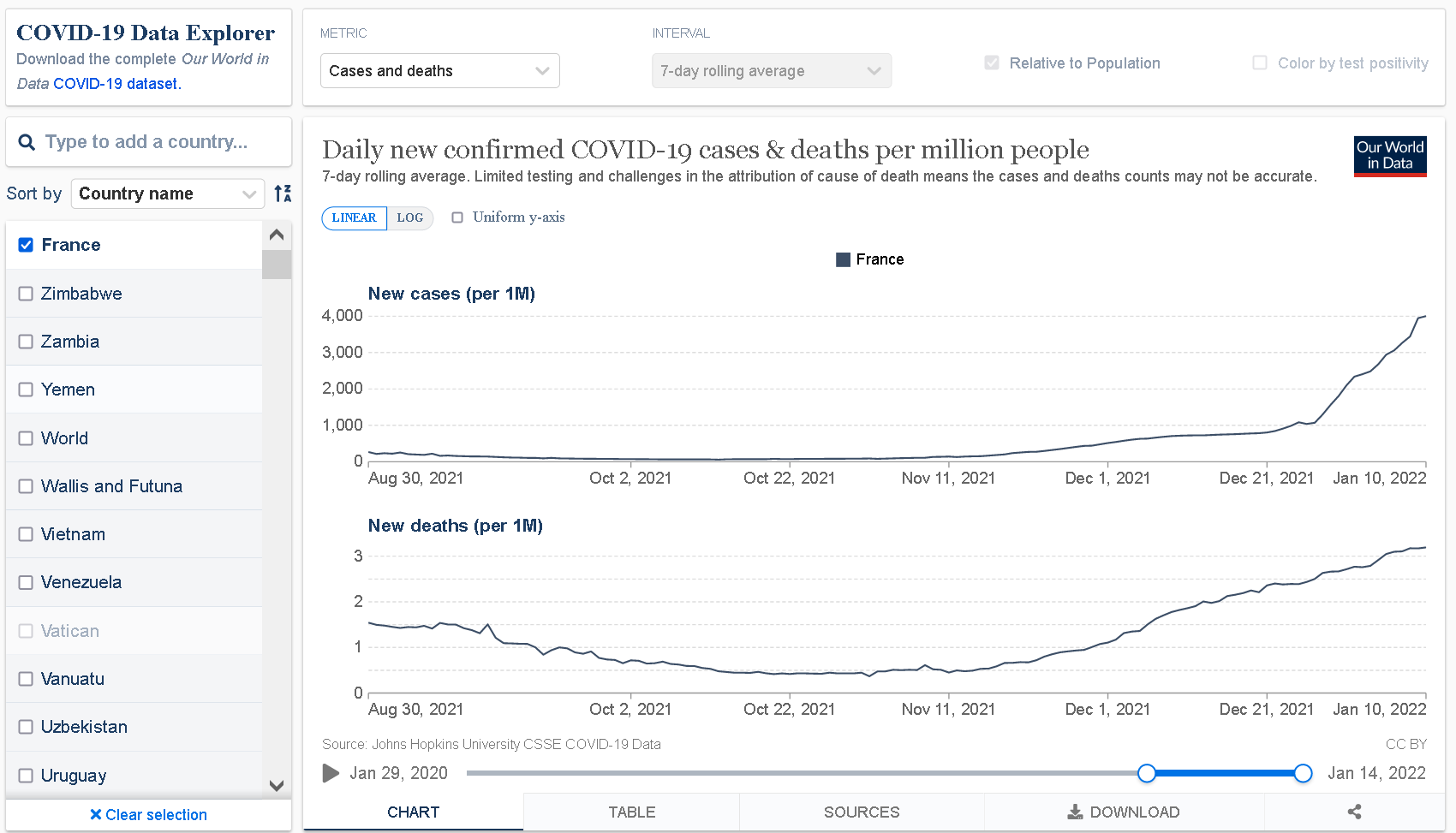Toggle Relative to Population checkbox

[992, 62]
